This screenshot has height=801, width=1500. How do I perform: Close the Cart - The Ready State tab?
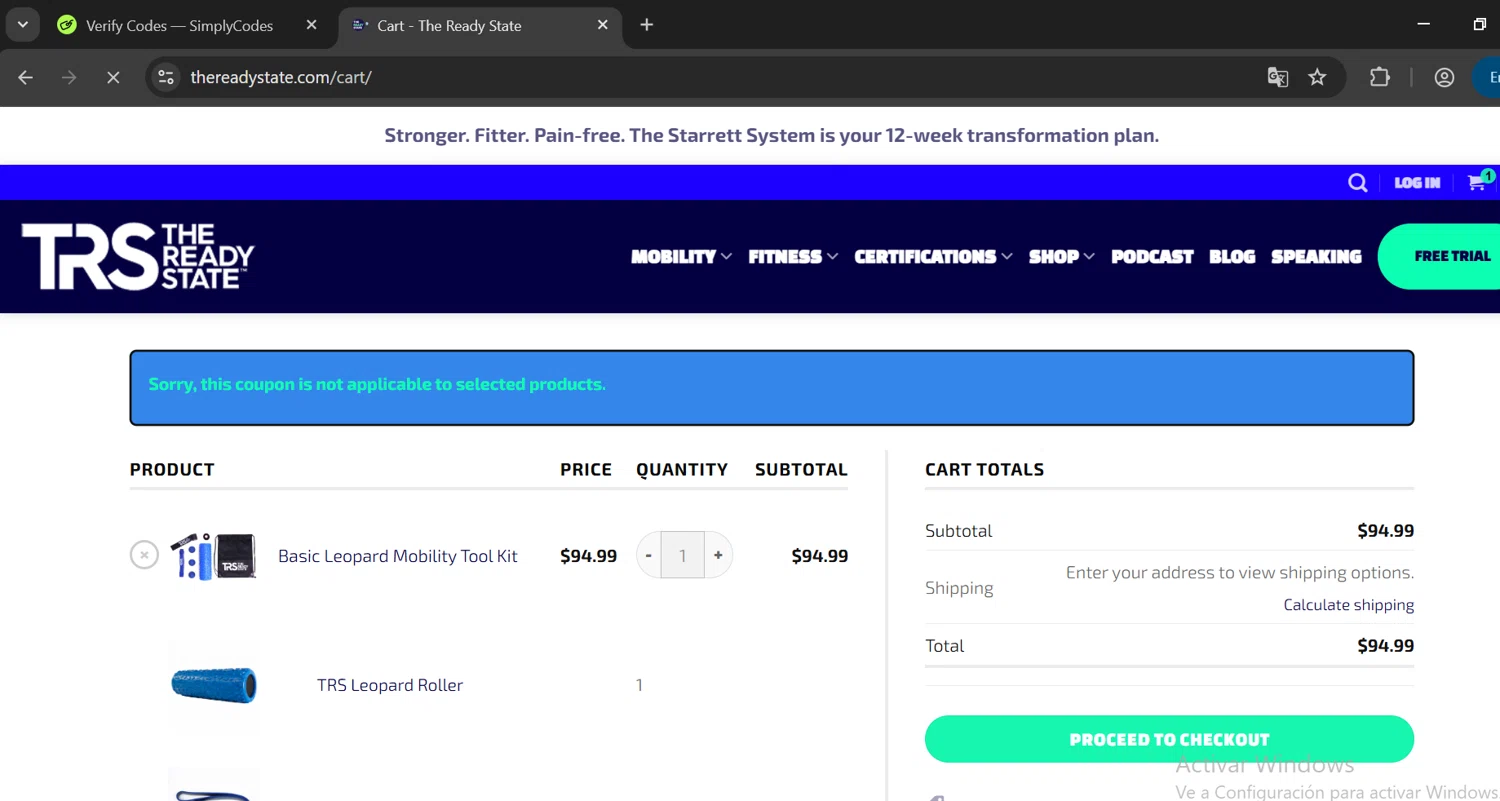point(602,25)
